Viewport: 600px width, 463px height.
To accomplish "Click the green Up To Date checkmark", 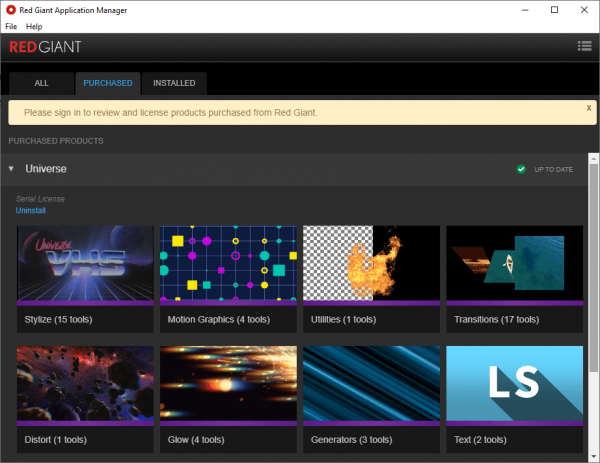I will (521, 169).
